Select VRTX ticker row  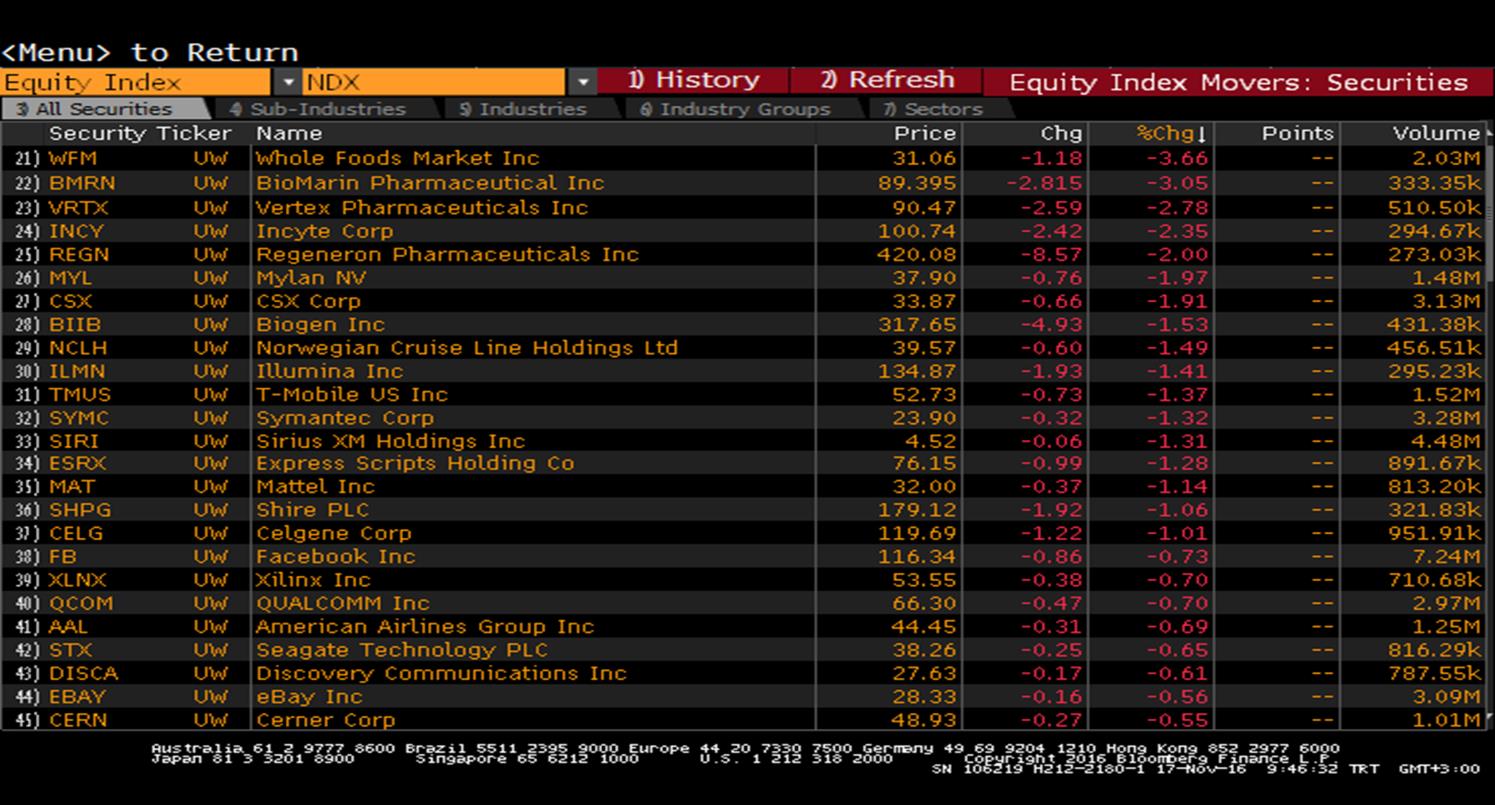point(78,208)
